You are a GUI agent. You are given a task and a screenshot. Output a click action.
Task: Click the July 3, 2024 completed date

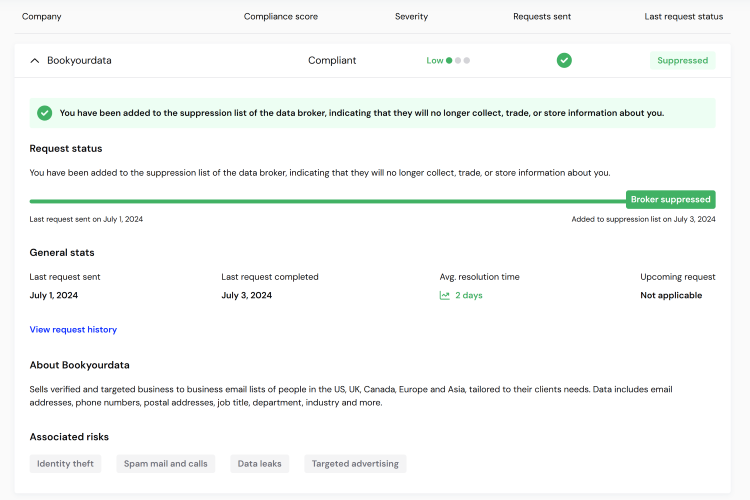tap(246, 295)
